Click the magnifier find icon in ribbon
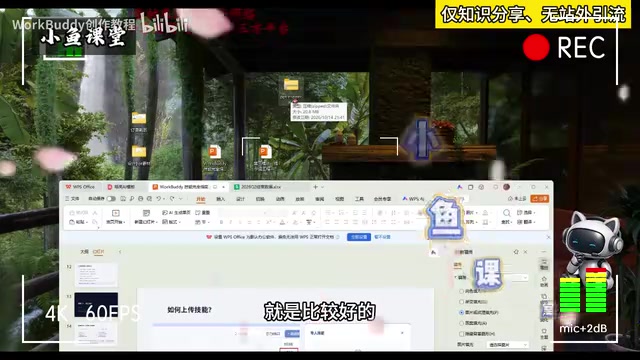 (507, 213)
